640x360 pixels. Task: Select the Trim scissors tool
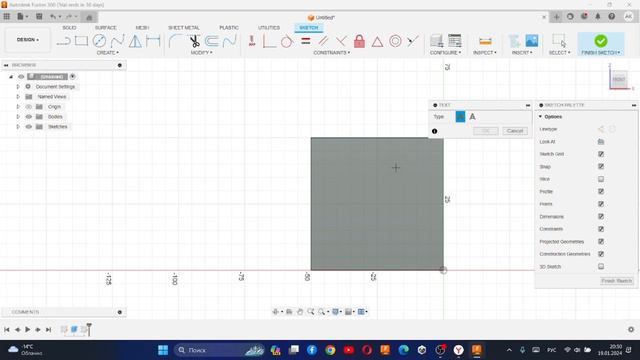pos(194,41)
